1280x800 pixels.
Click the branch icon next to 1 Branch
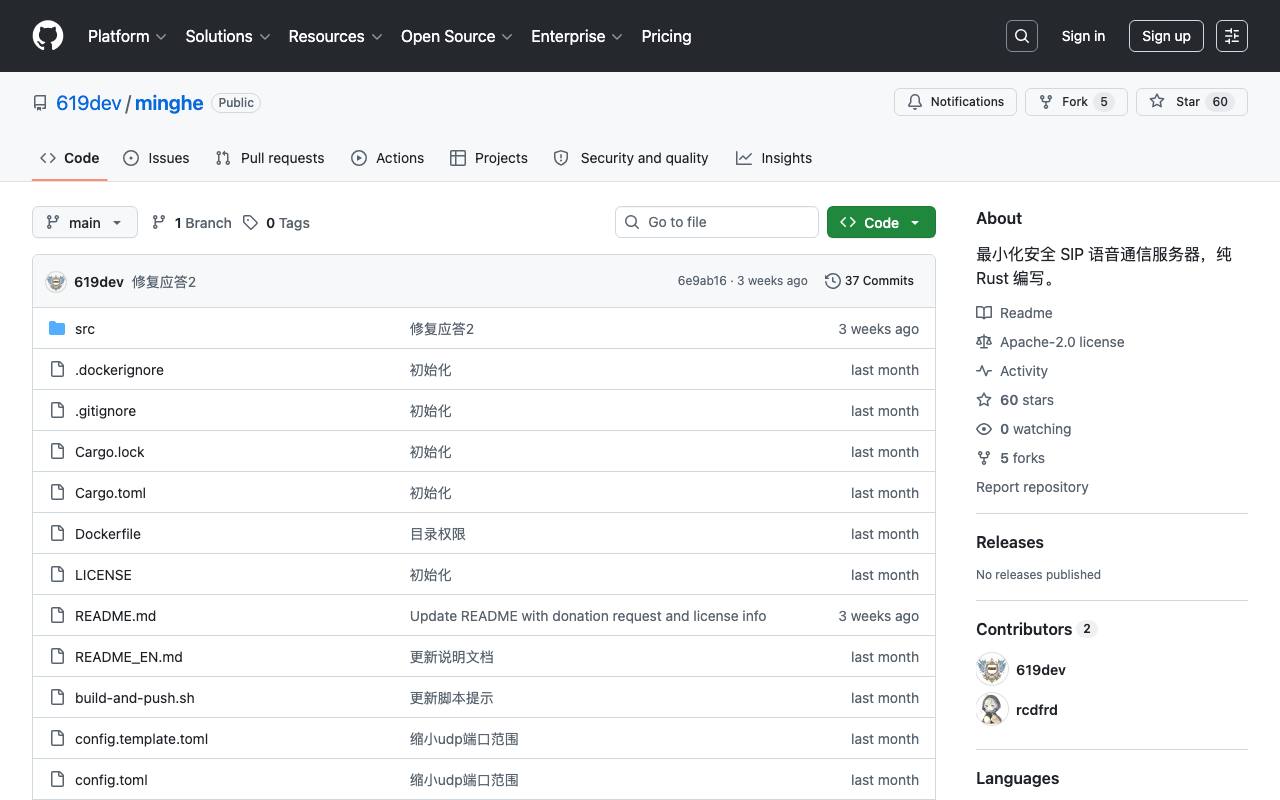[159, 223]
